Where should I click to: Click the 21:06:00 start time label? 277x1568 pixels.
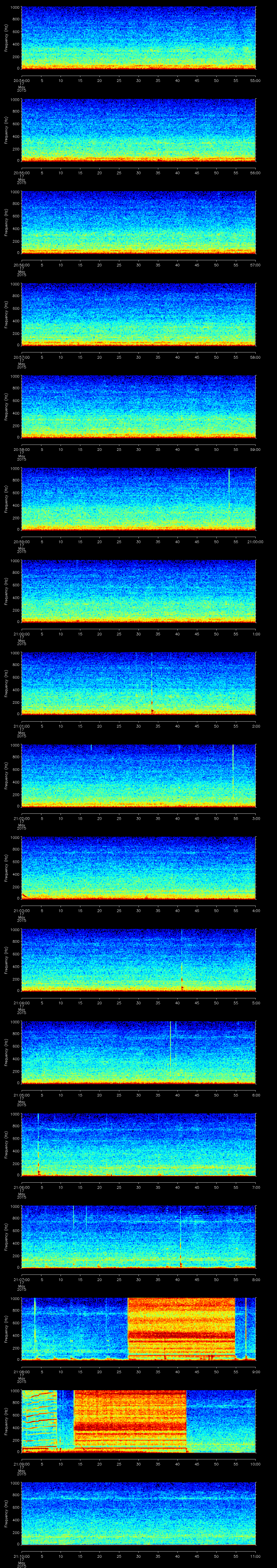(x=21, y=1187)
